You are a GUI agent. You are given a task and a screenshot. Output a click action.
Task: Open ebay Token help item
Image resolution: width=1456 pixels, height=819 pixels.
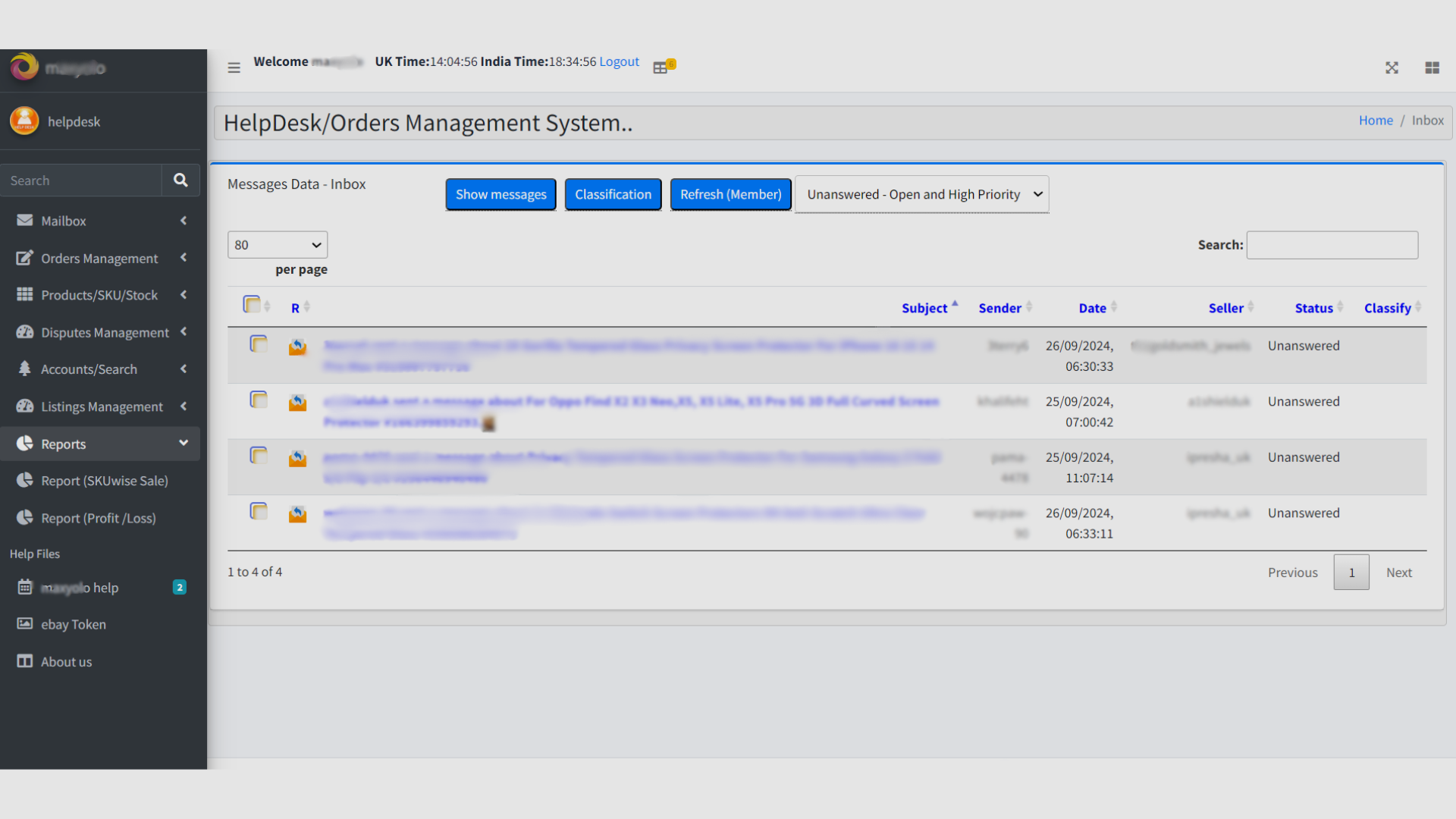(x=74, y=624)
